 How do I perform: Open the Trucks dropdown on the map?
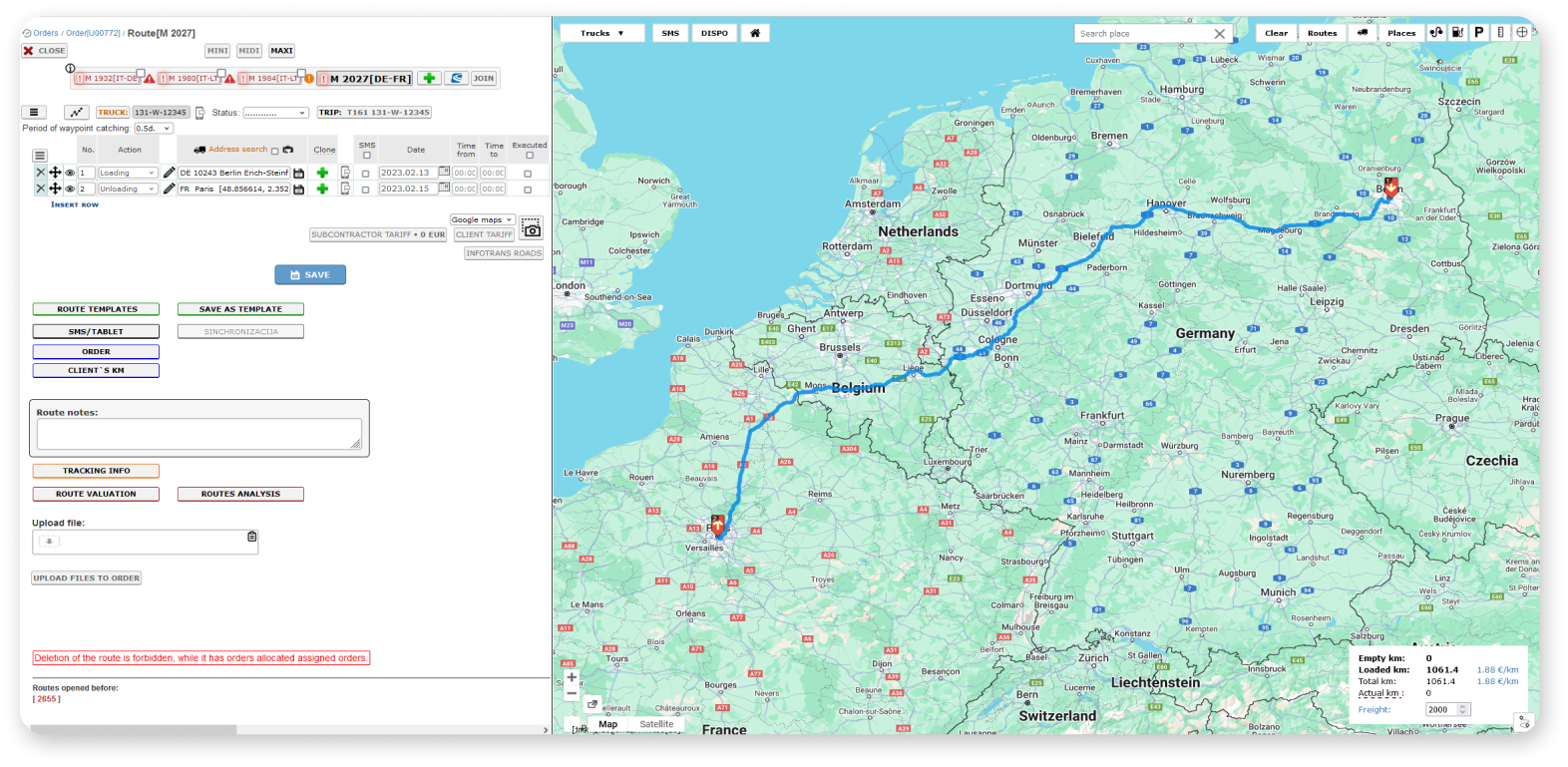(x=601, y=33)
